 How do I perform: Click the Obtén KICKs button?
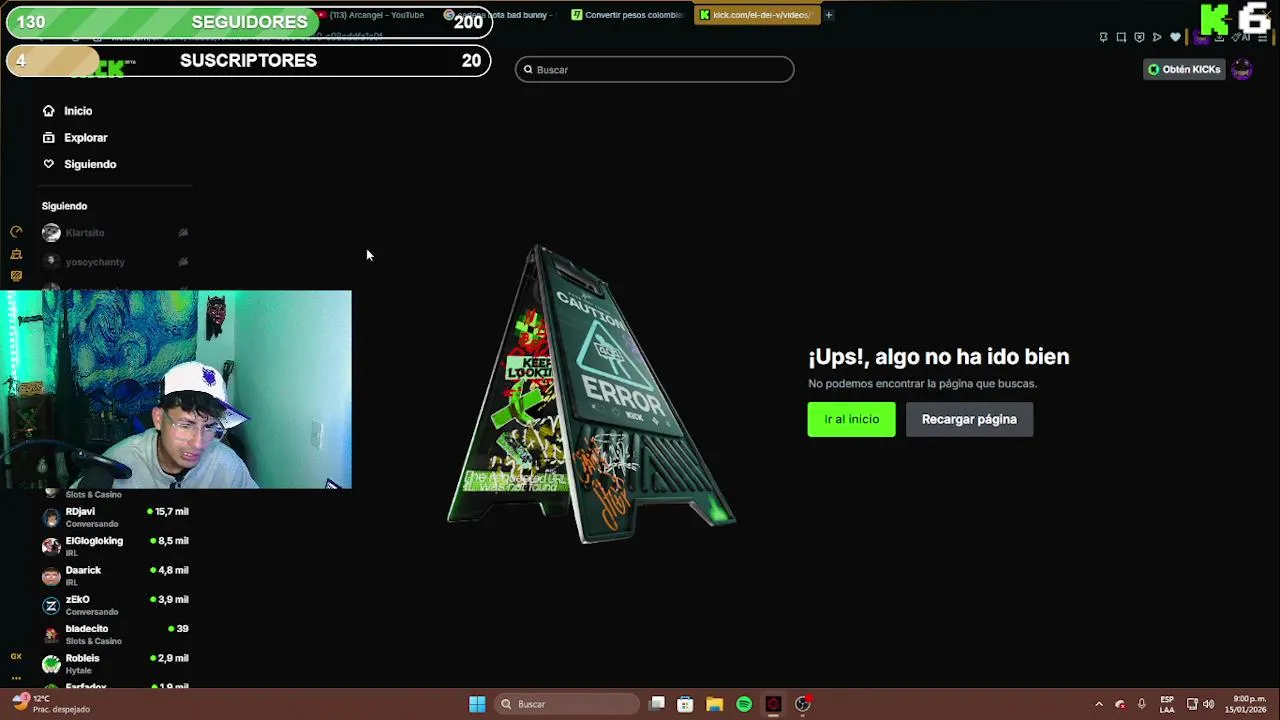[1184, 70]
